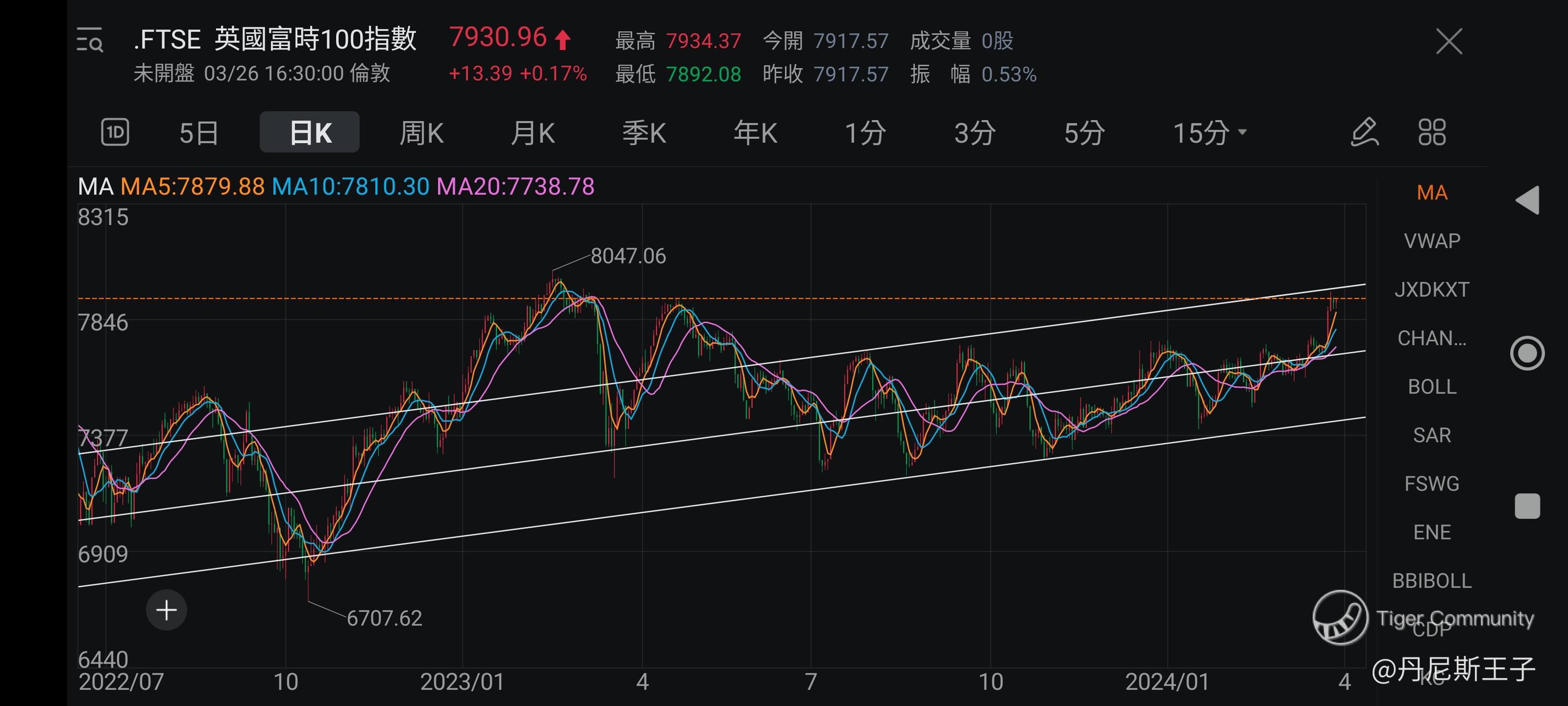Image resolution: width=1568 pixels, height=706 pixels.
Task: Open the four-square layout grid icon
Action: pyautogui.click(x=1432, y=132)
